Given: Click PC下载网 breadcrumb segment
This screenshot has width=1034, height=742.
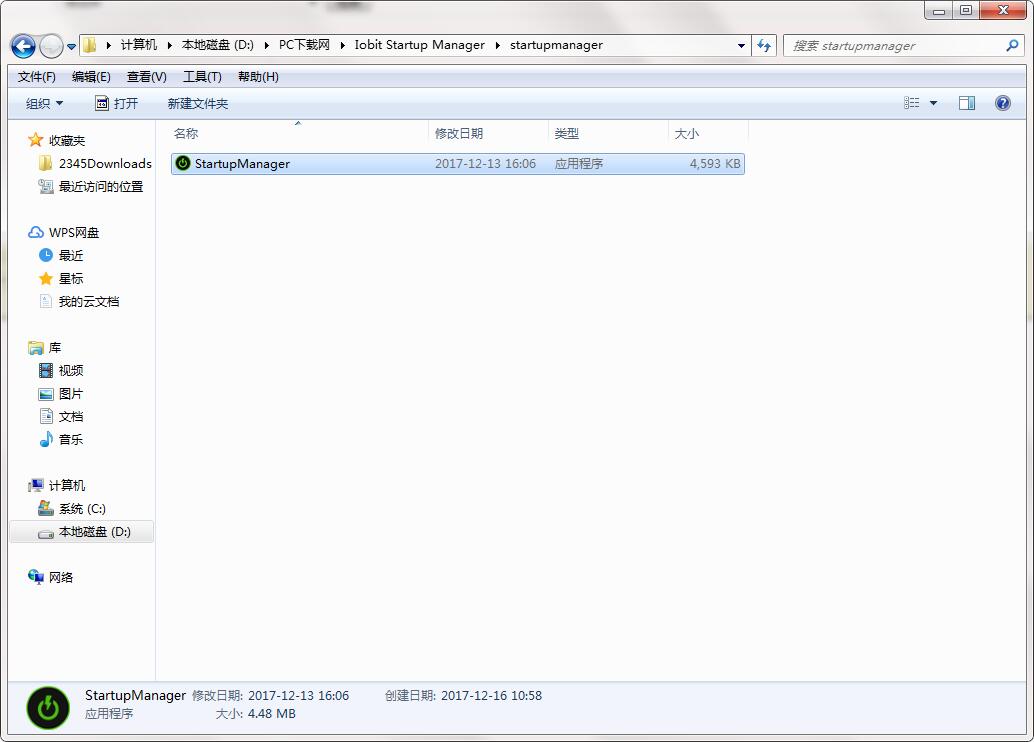Looking at the screenshot, I should click(x=304, y=45).
